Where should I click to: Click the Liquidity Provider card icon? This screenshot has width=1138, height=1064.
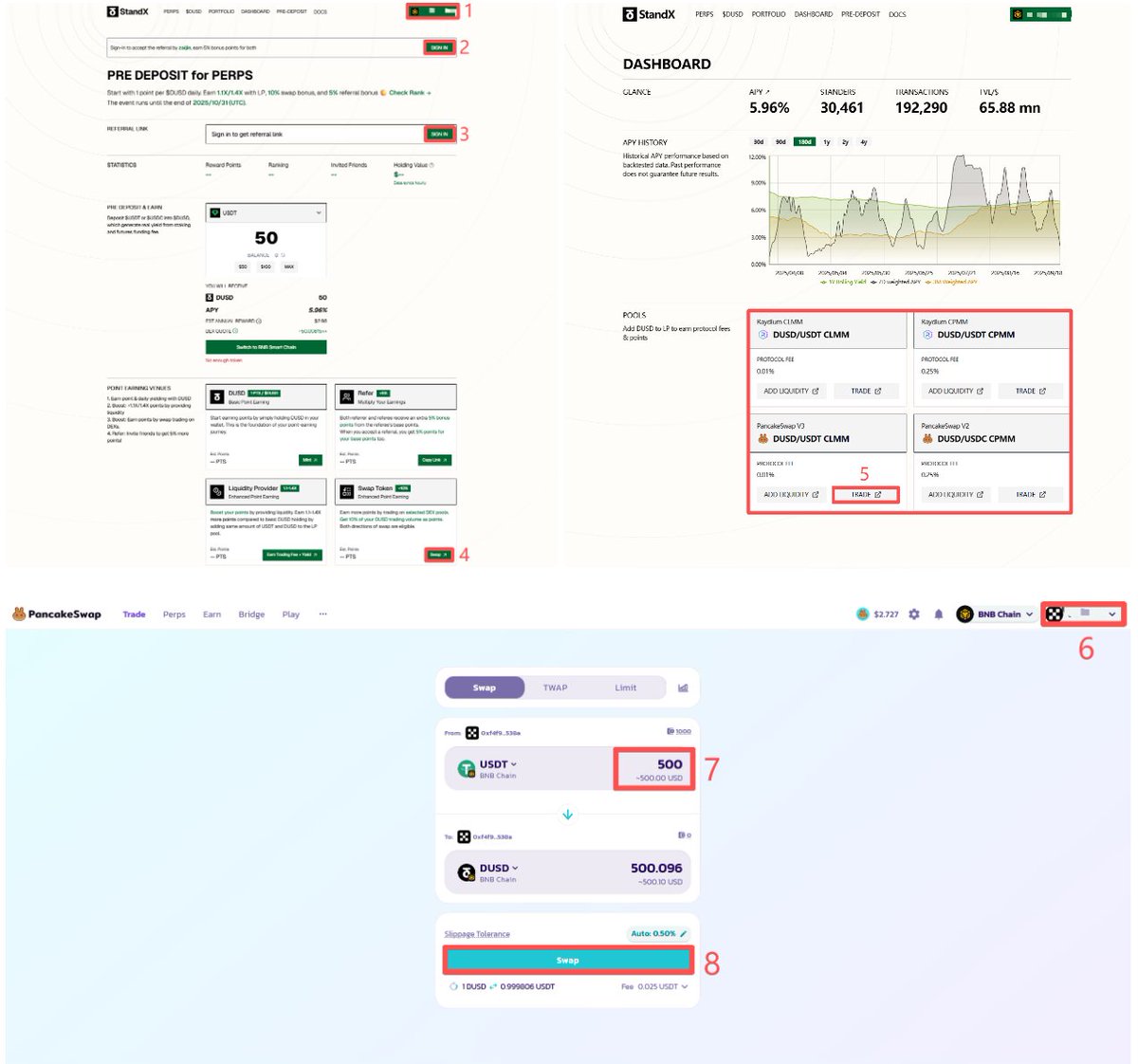(217, 491)
